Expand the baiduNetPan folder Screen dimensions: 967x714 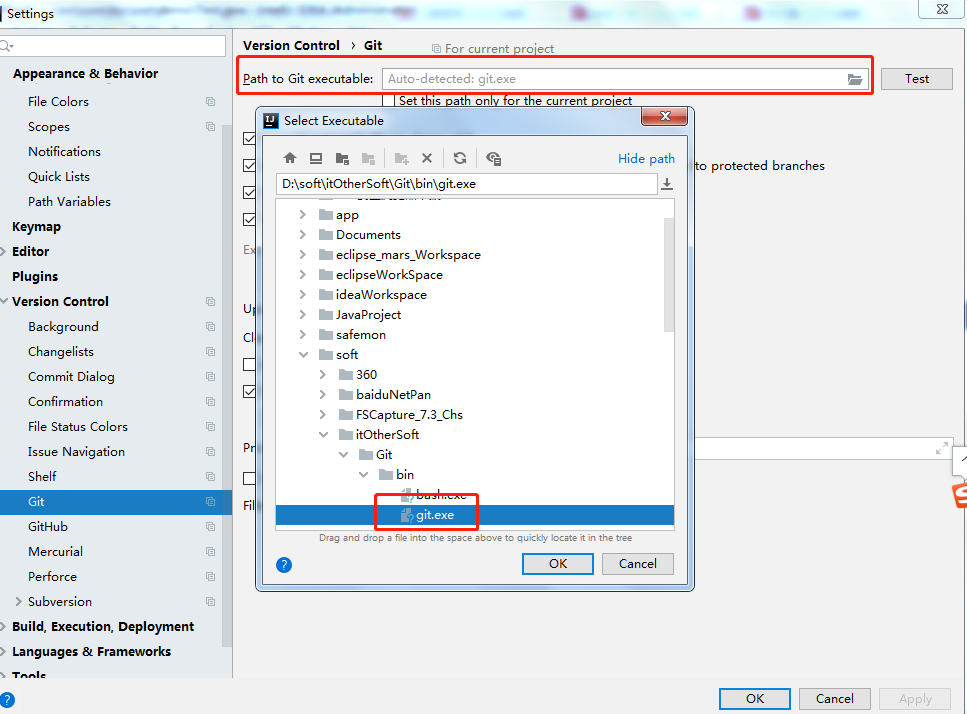pyautogui.click(x=323, y=395)
